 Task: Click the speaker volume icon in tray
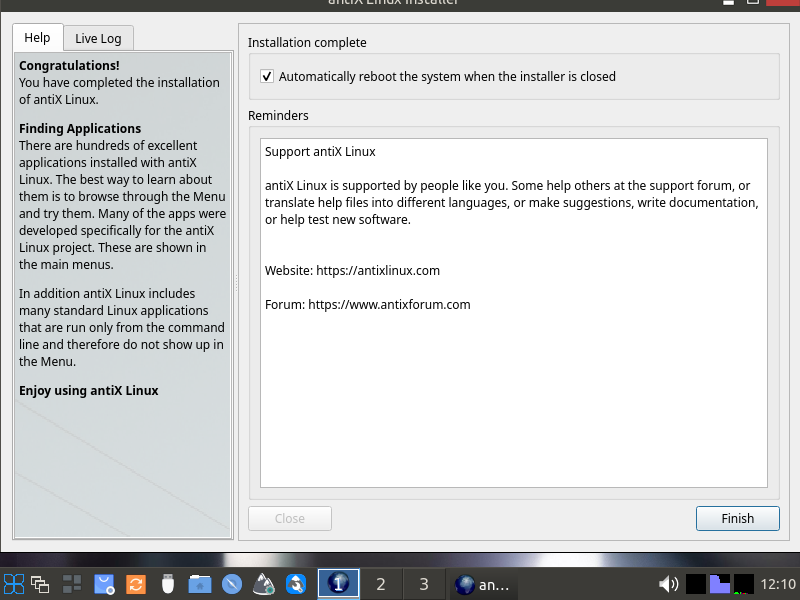(668, 584)
